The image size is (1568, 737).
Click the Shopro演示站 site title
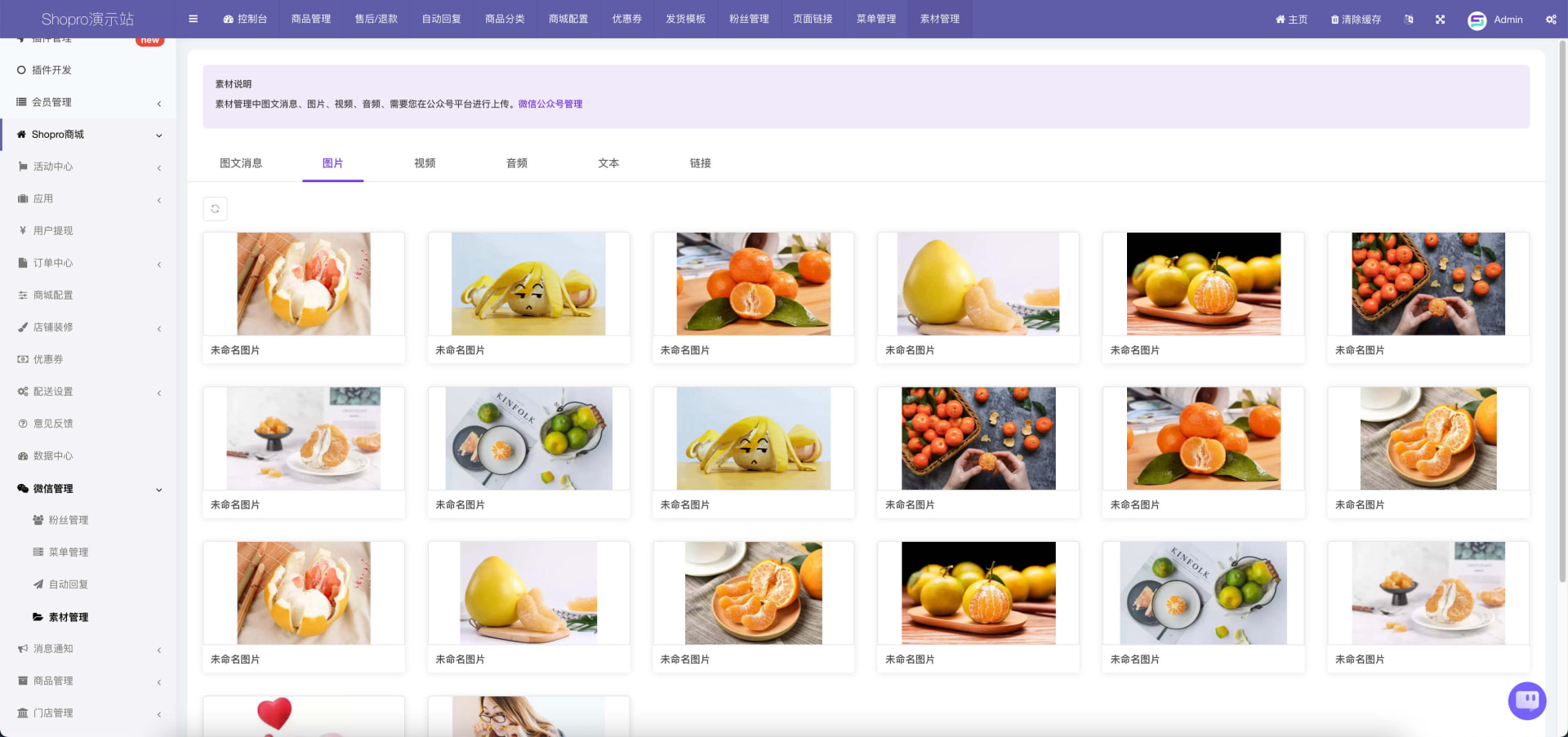[87, 19]
